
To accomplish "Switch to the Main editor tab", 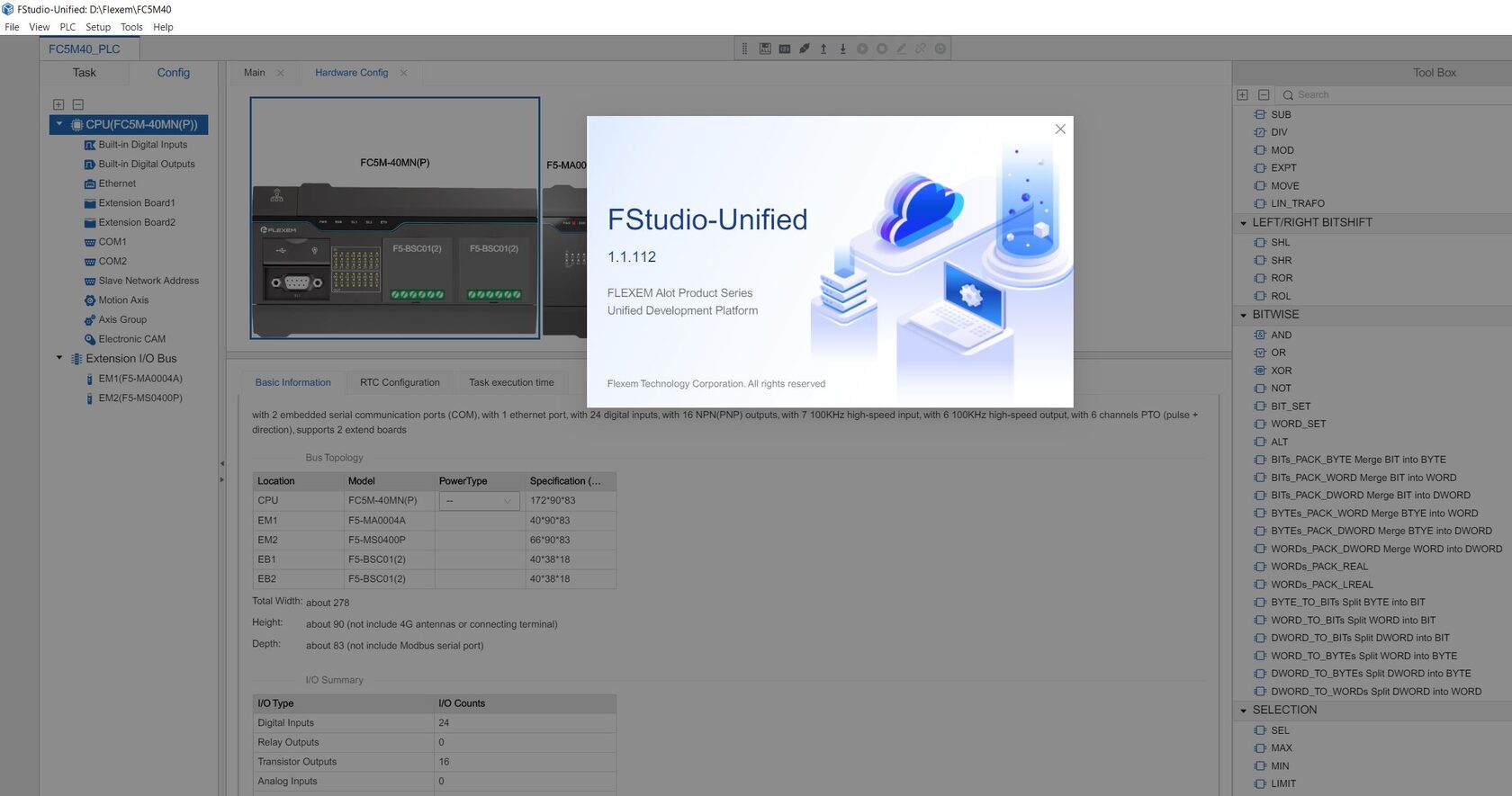I will pos(255,73).
